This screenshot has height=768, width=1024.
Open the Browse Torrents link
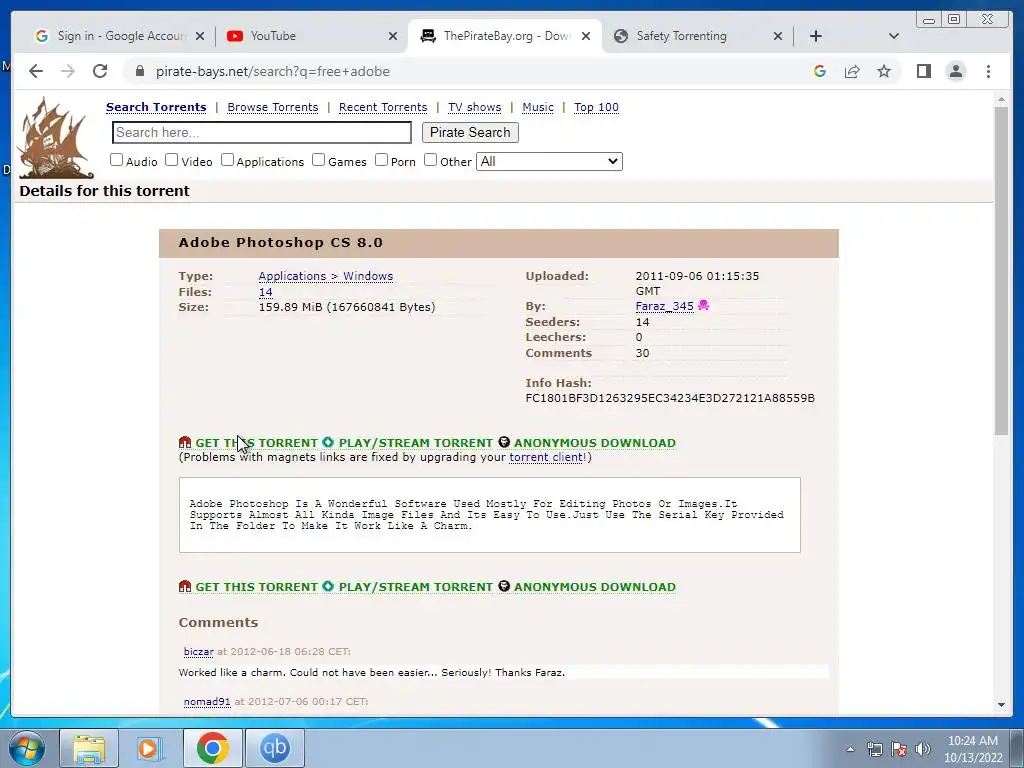pyautogui.click(x=272, y=107)
